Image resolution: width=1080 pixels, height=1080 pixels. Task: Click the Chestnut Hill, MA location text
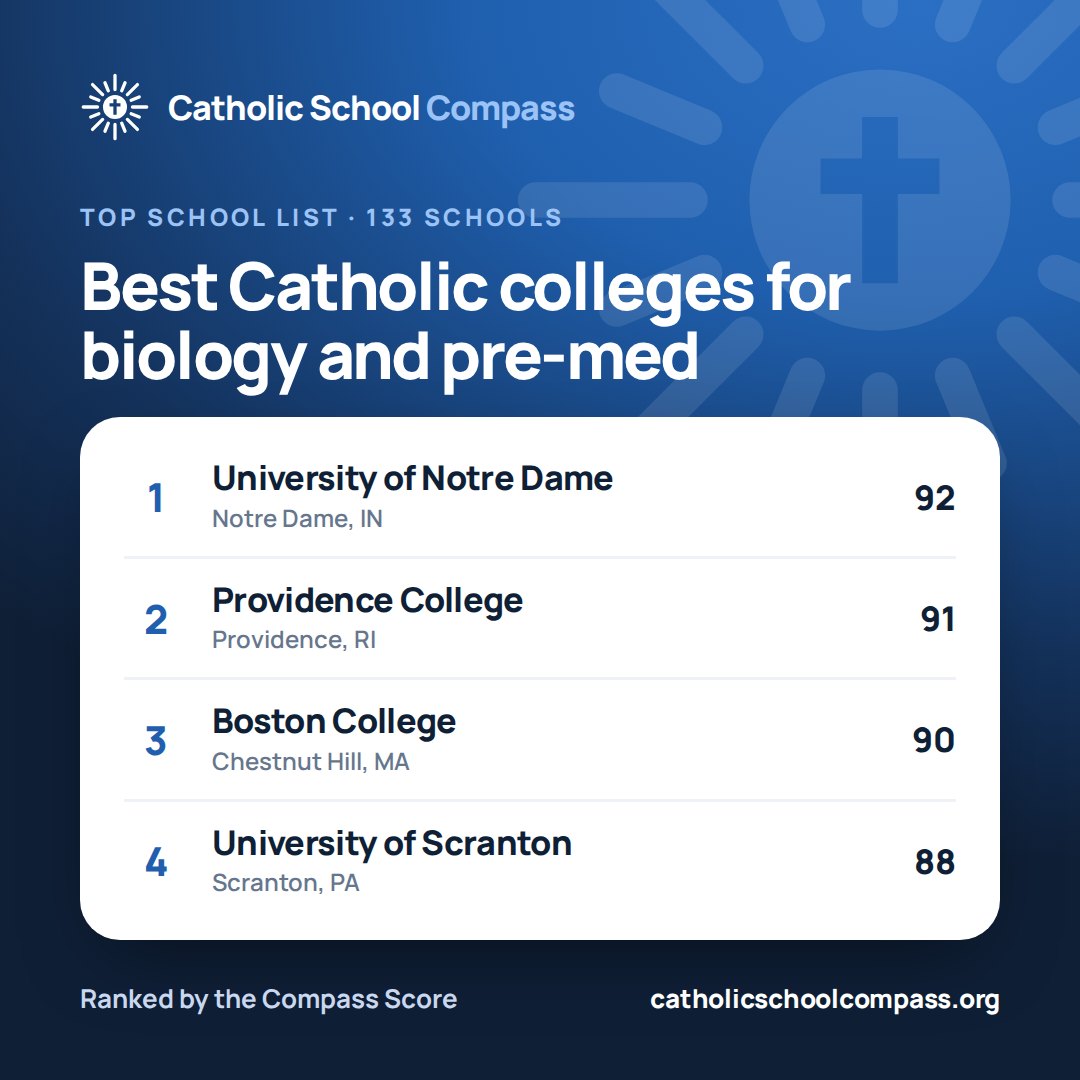[311, 761]
